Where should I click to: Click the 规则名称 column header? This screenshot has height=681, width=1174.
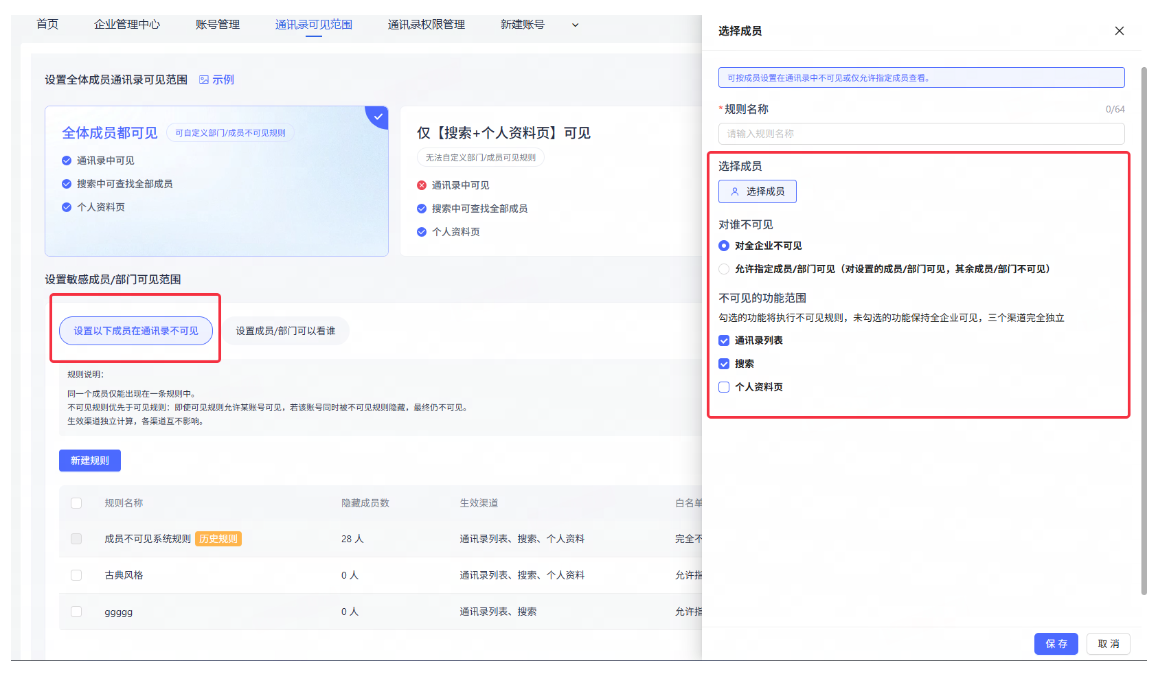(124, 503)
